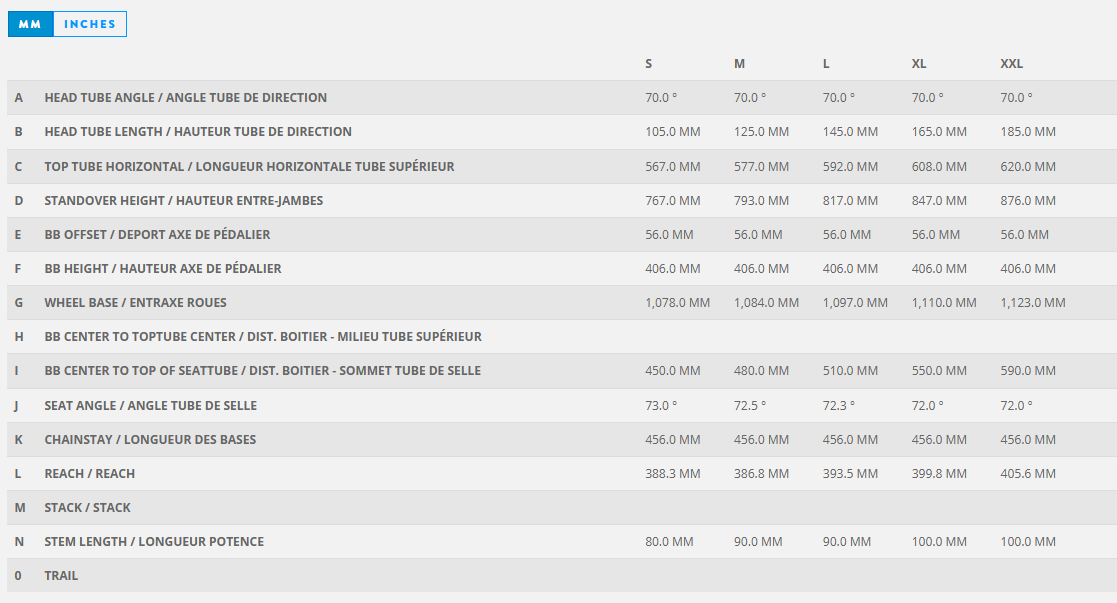Select the Reach row label
Screen dimensions: 1117x603
click(89, 473)
